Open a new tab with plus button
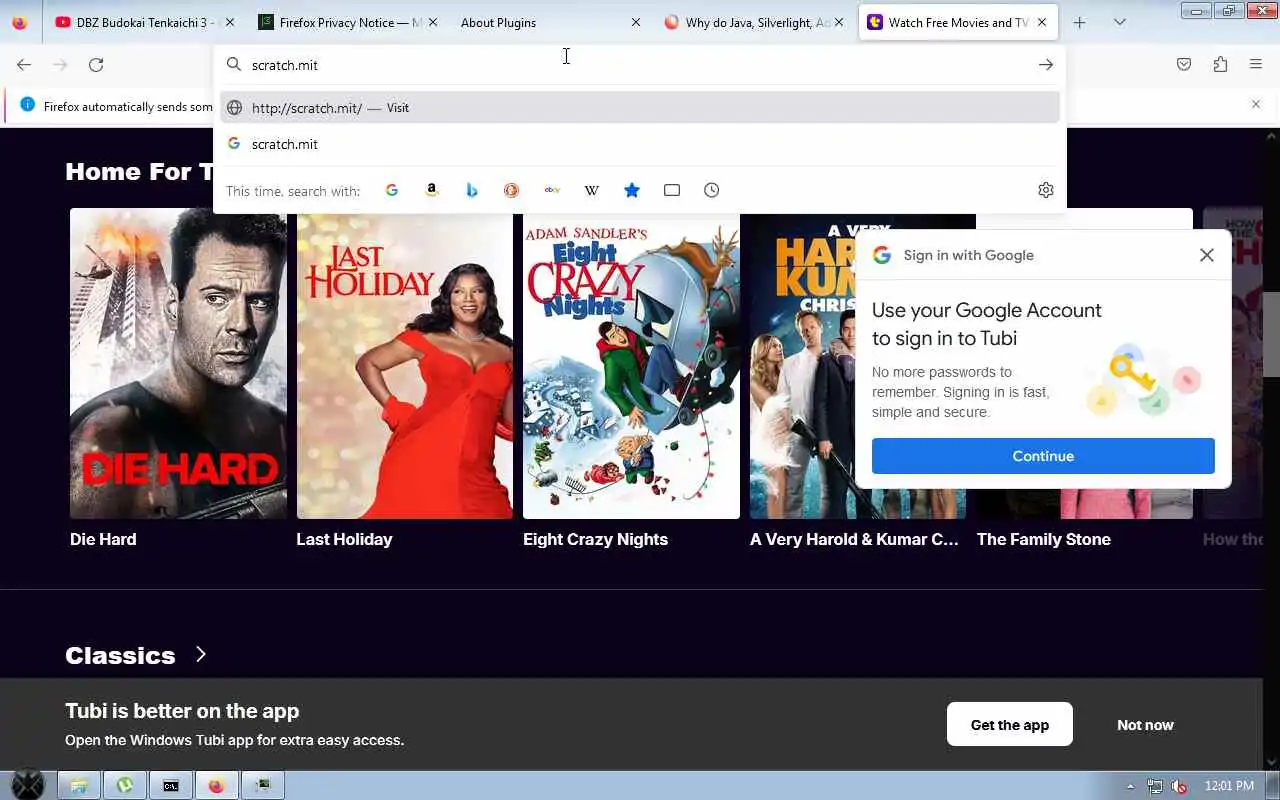Image resolution: width=1280 pixels, height=800 pixels. [1080, 22]
